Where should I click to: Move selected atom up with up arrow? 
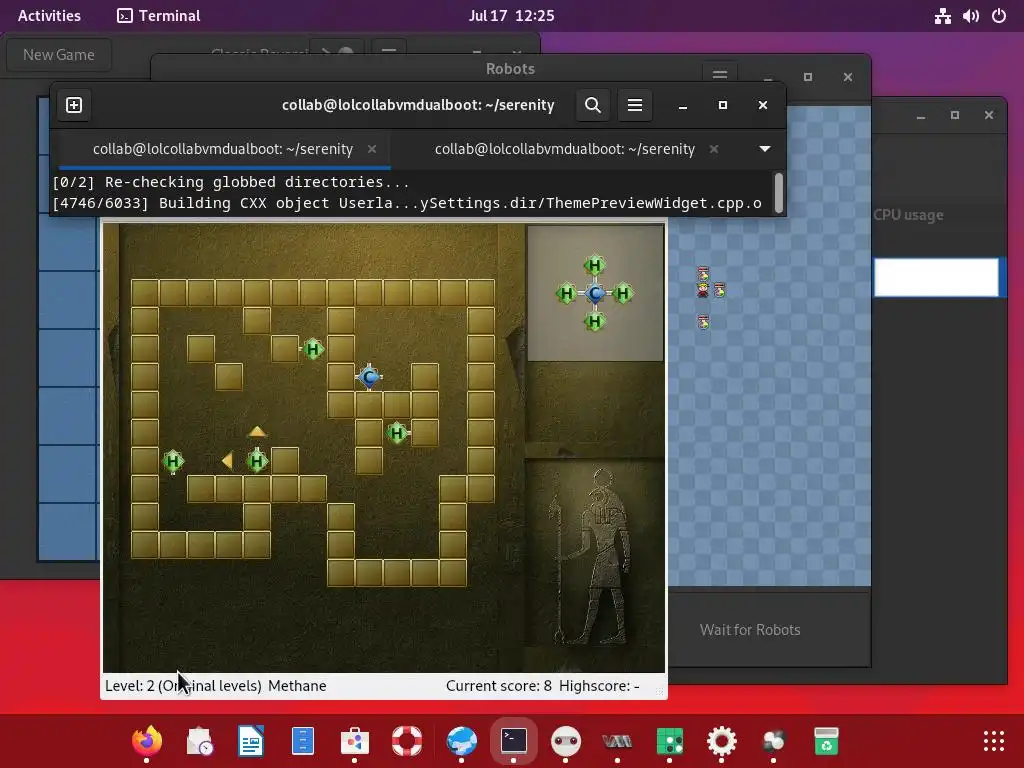pos(257,431)
